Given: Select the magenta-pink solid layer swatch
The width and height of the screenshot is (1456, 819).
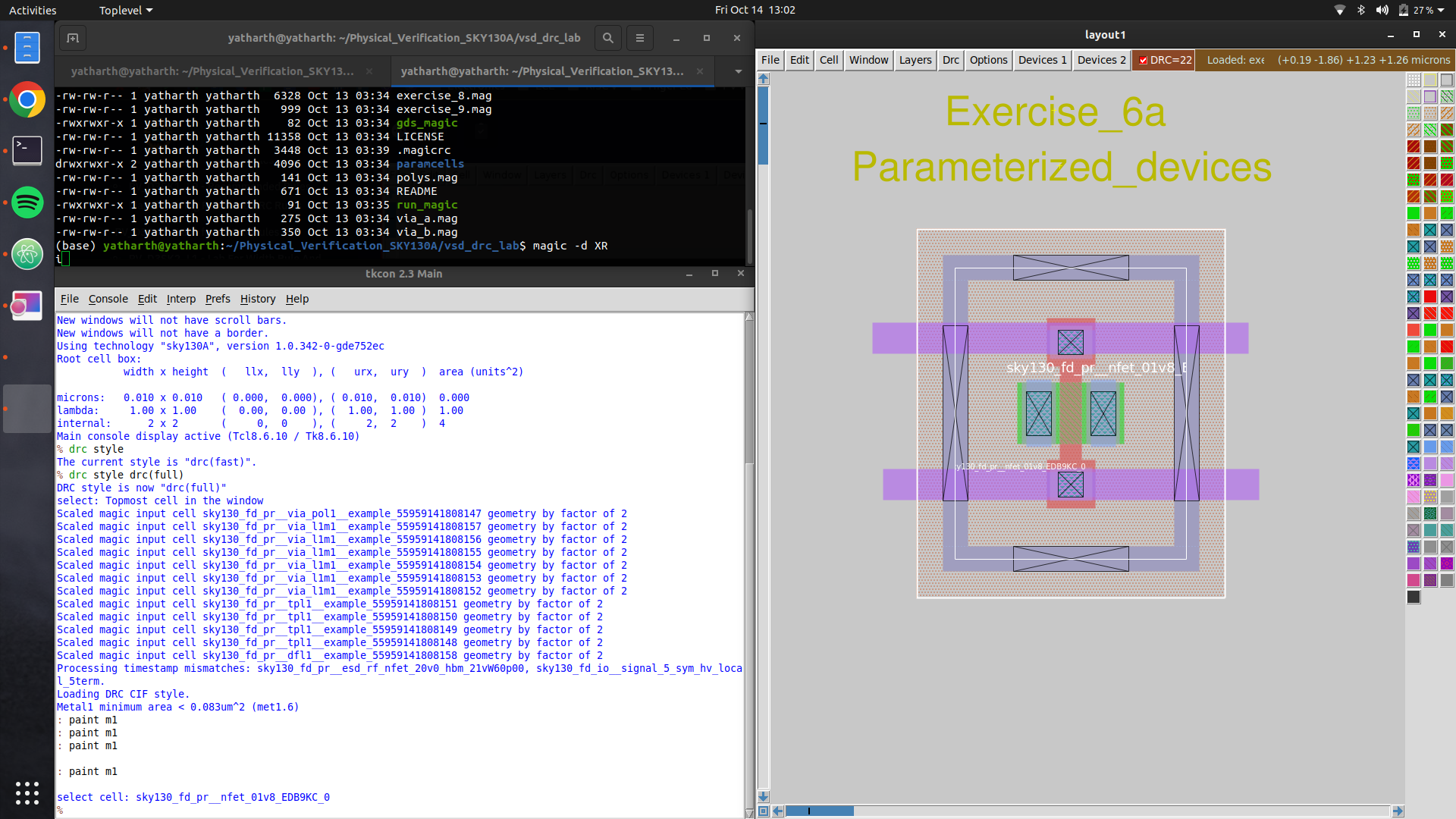Looking at the screenshot, I should (x=1414, y=580).
